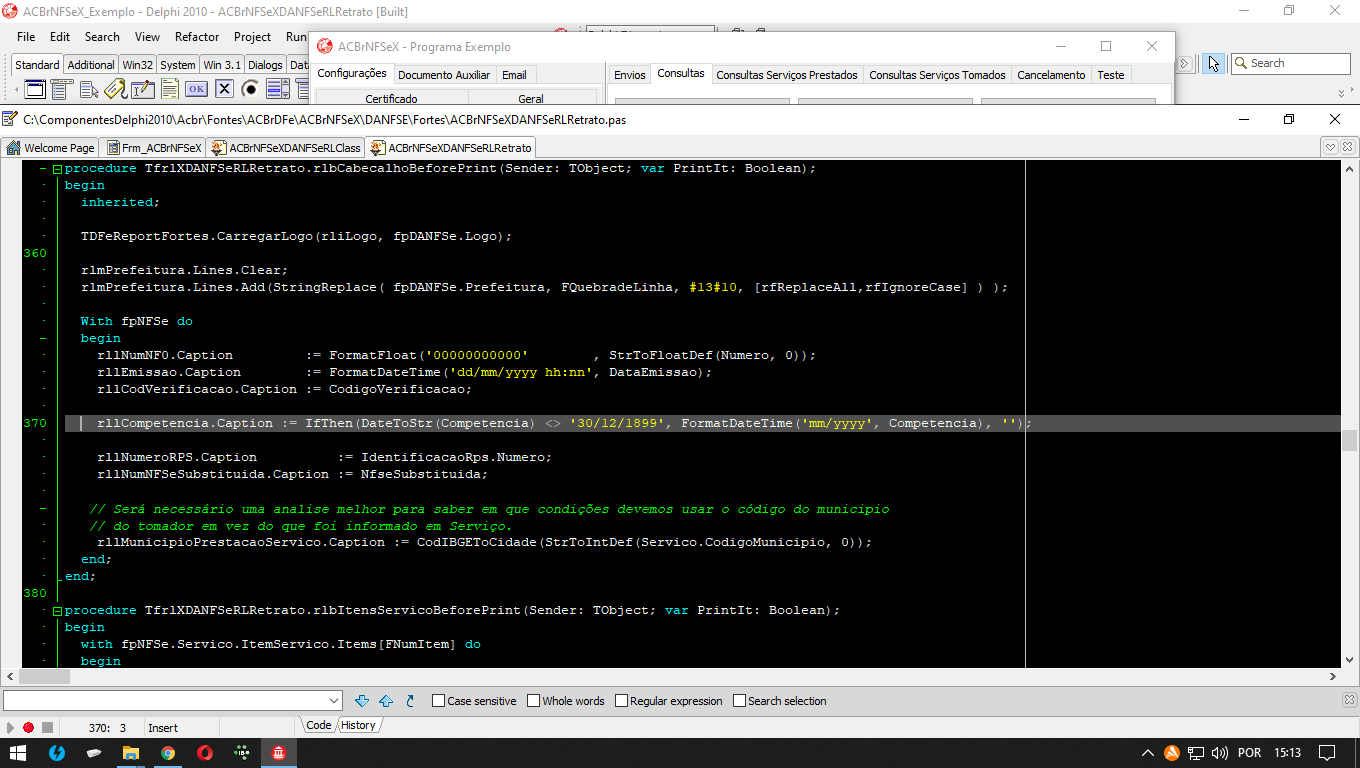Enable Search selection option
Viewport: 1360px width, 768px height.
[780, 701]
